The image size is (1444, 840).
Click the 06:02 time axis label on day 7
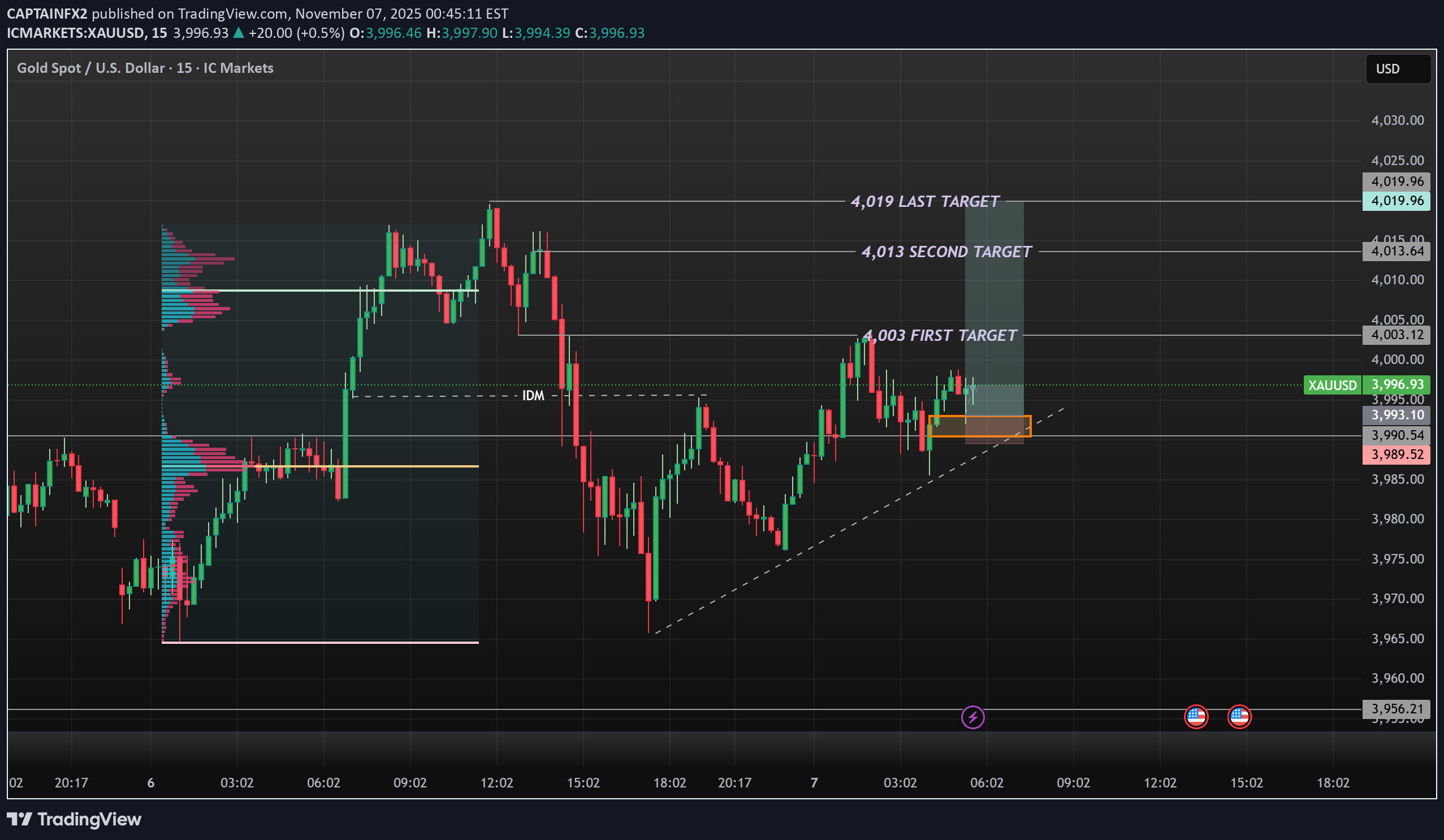click(986, 783)
